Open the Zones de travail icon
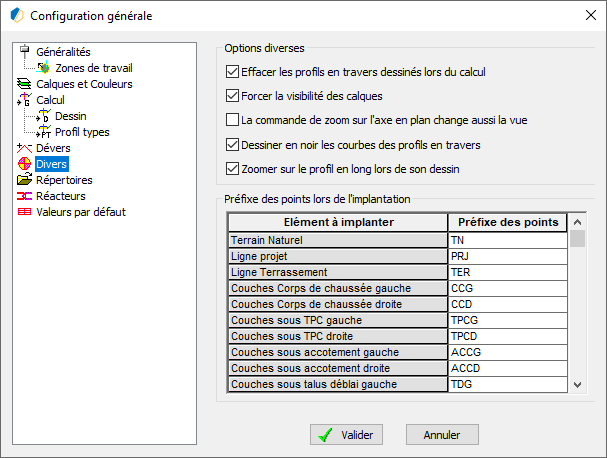Image resolution: width=607 pixels, height=458 pixels. 44,68
